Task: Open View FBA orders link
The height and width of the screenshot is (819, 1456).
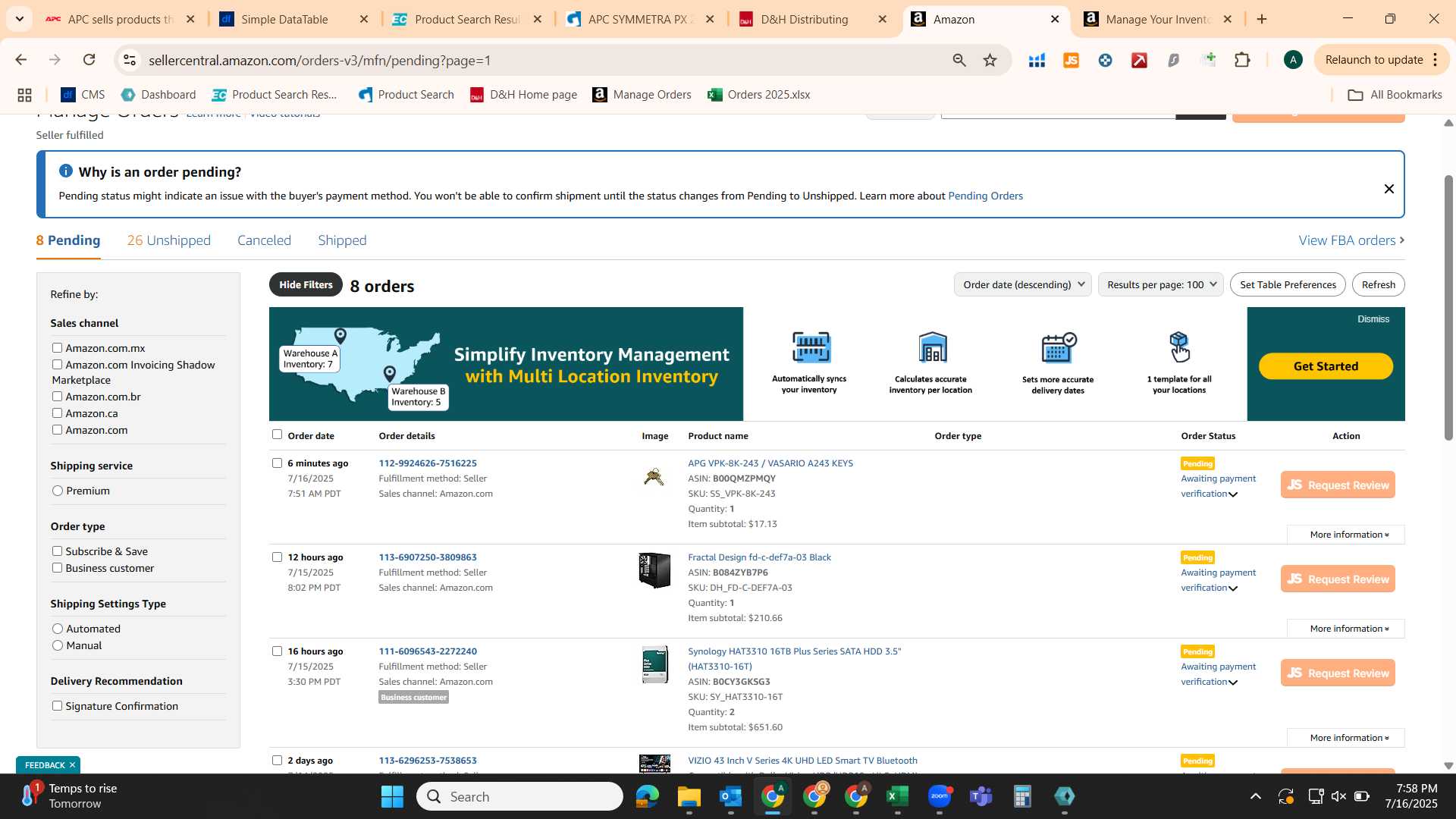Action: coord(1351,240)
